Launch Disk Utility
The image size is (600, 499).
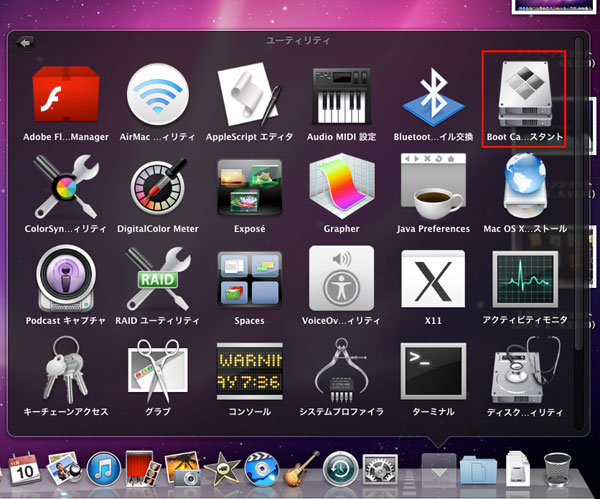525,377
